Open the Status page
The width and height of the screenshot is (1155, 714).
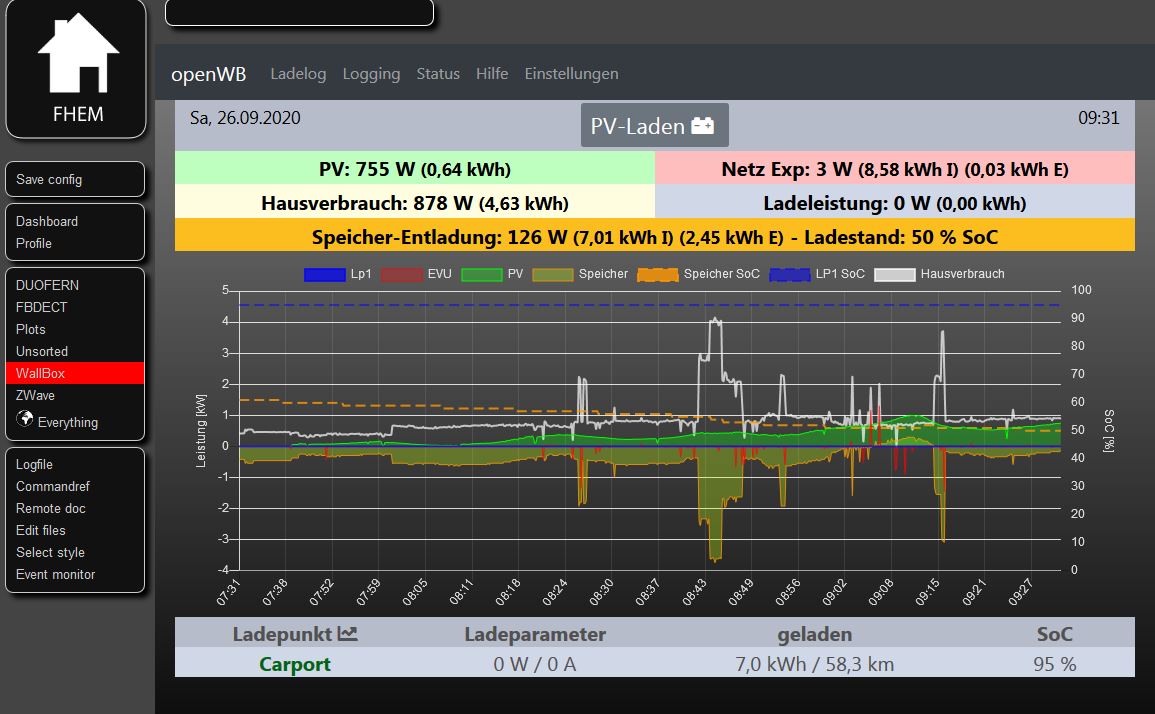438,74
